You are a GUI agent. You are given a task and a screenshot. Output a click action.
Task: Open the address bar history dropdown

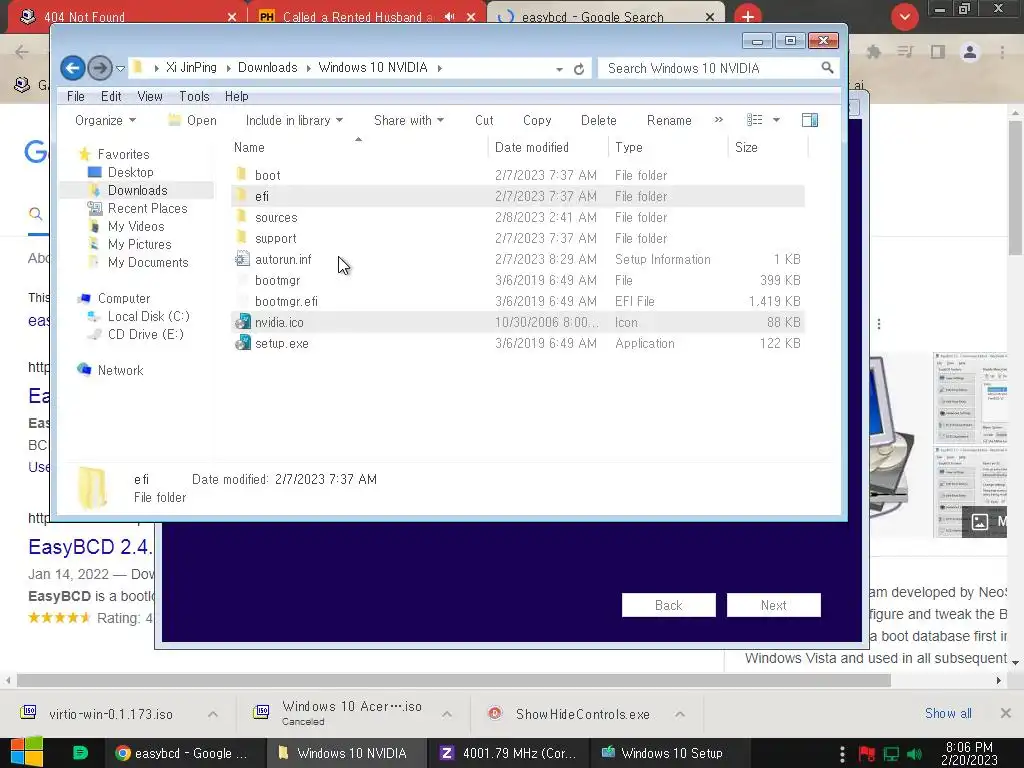coord(559,69)
